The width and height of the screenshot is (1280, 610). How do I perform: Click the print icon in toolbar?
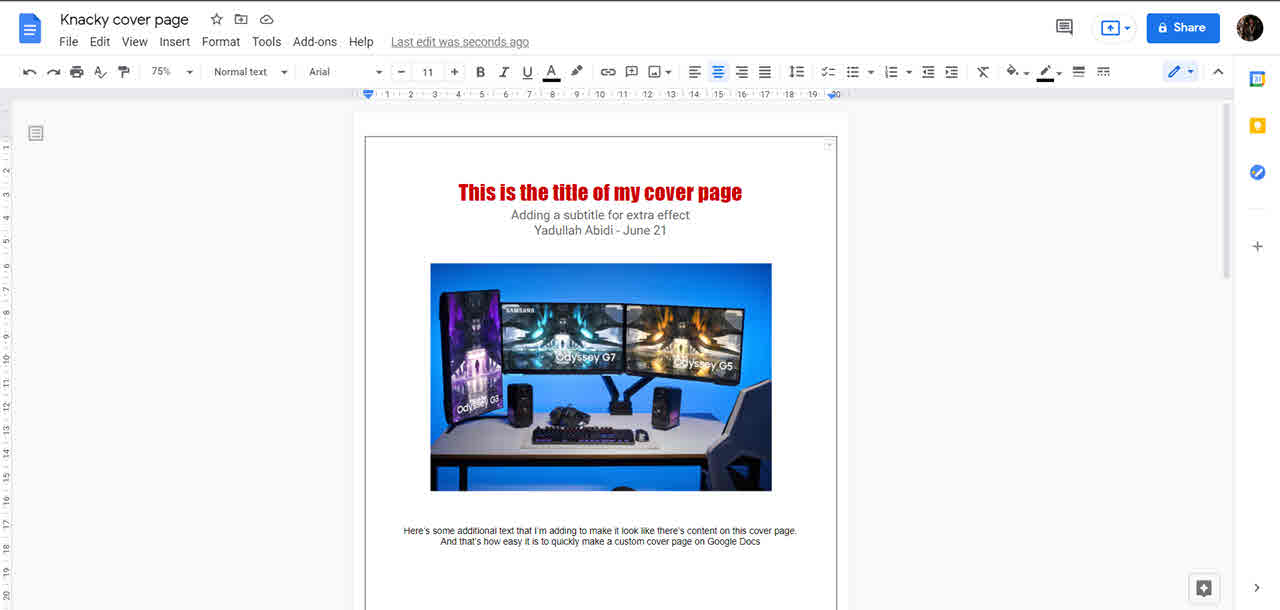tap(77, 72)
